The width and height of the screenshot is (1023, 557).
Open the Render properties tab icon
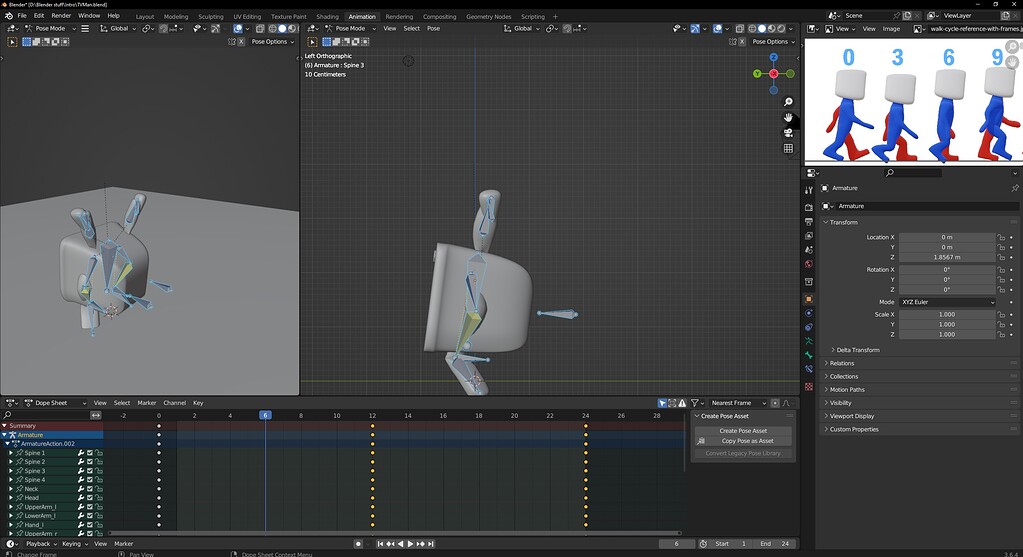click(x=809, y=207)
